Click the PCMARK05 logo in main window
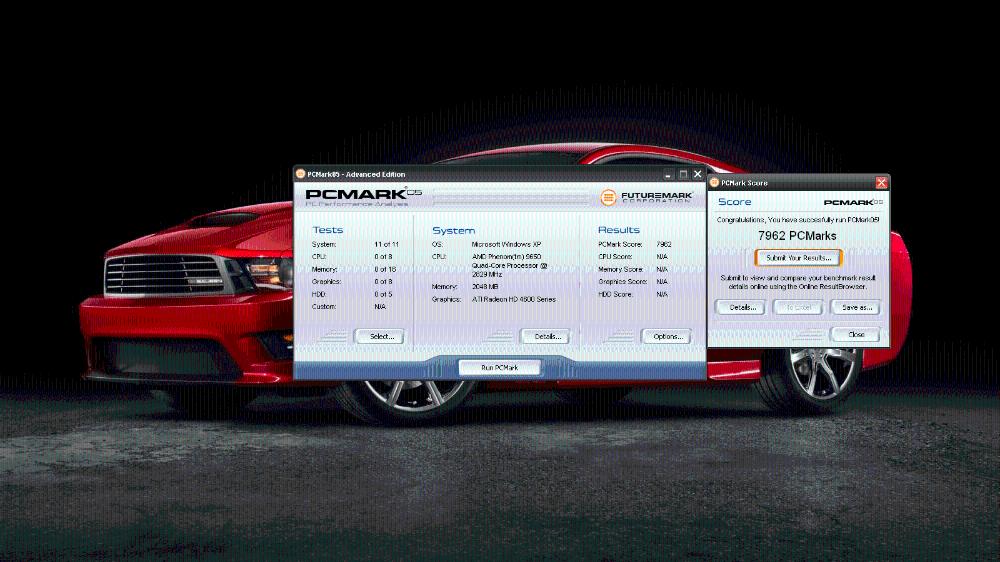The image size is (1000, 562). [364, 194]
